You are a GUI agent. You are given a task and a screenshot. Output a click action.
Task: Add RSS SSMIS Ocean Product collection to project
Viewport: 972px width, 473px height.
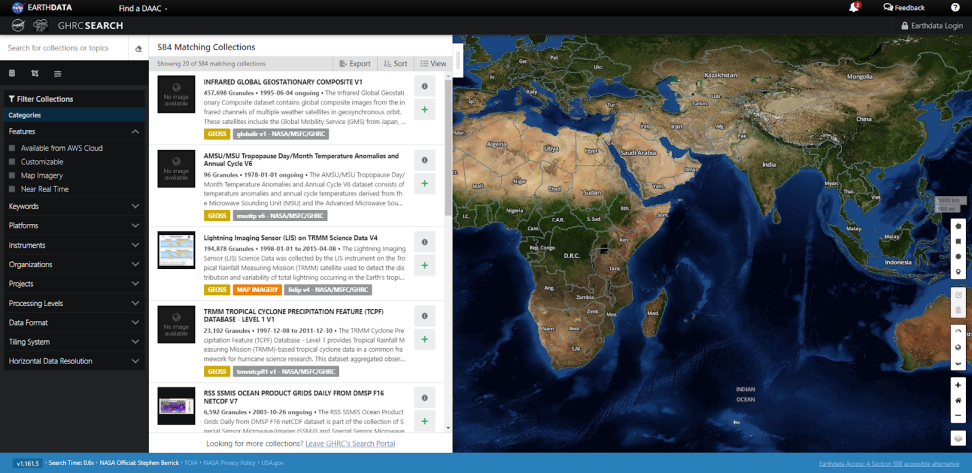425,421
